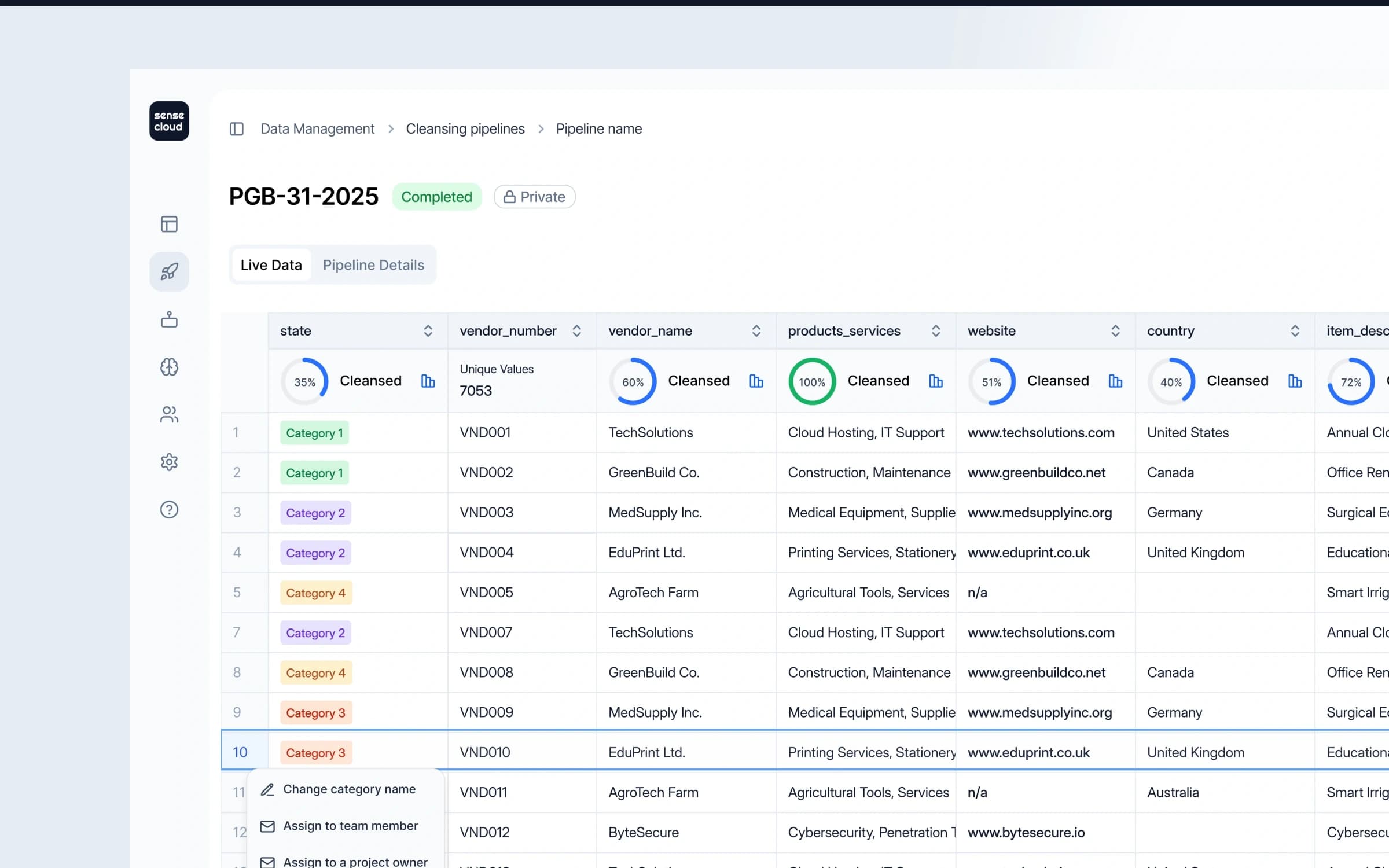Go to Data Management breadcrumb
1389x868 pixels.
tap(317, 128)
